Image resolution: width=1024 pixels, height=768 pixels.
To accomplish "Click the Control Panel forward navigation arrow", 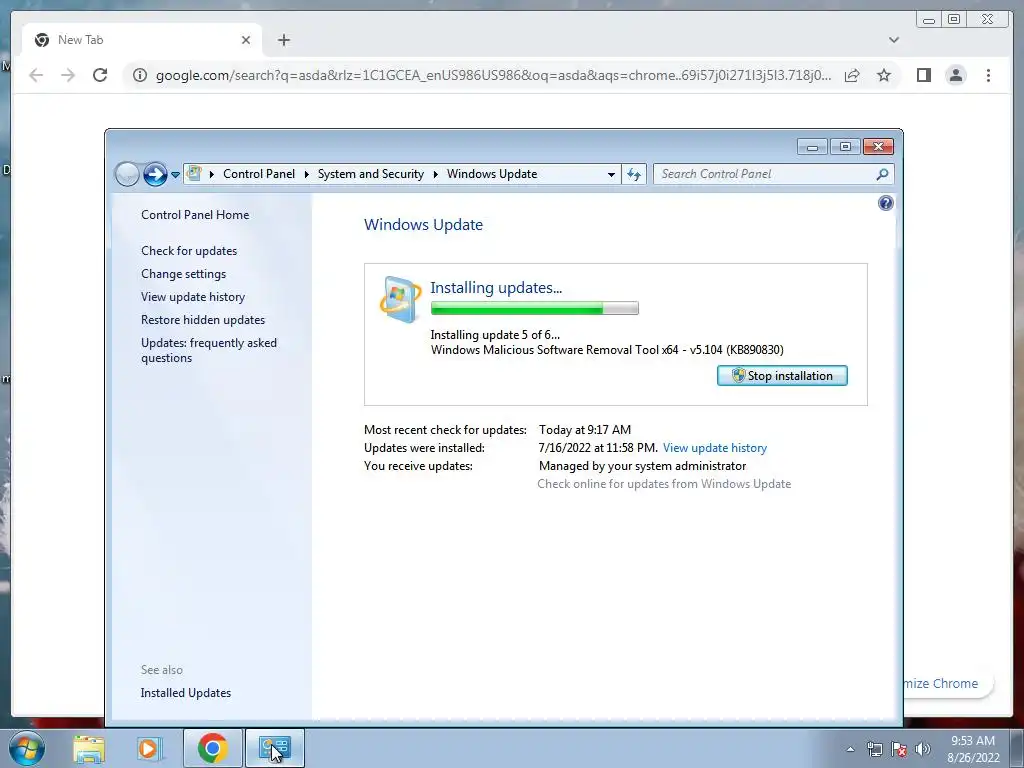I will click(155, 174).
